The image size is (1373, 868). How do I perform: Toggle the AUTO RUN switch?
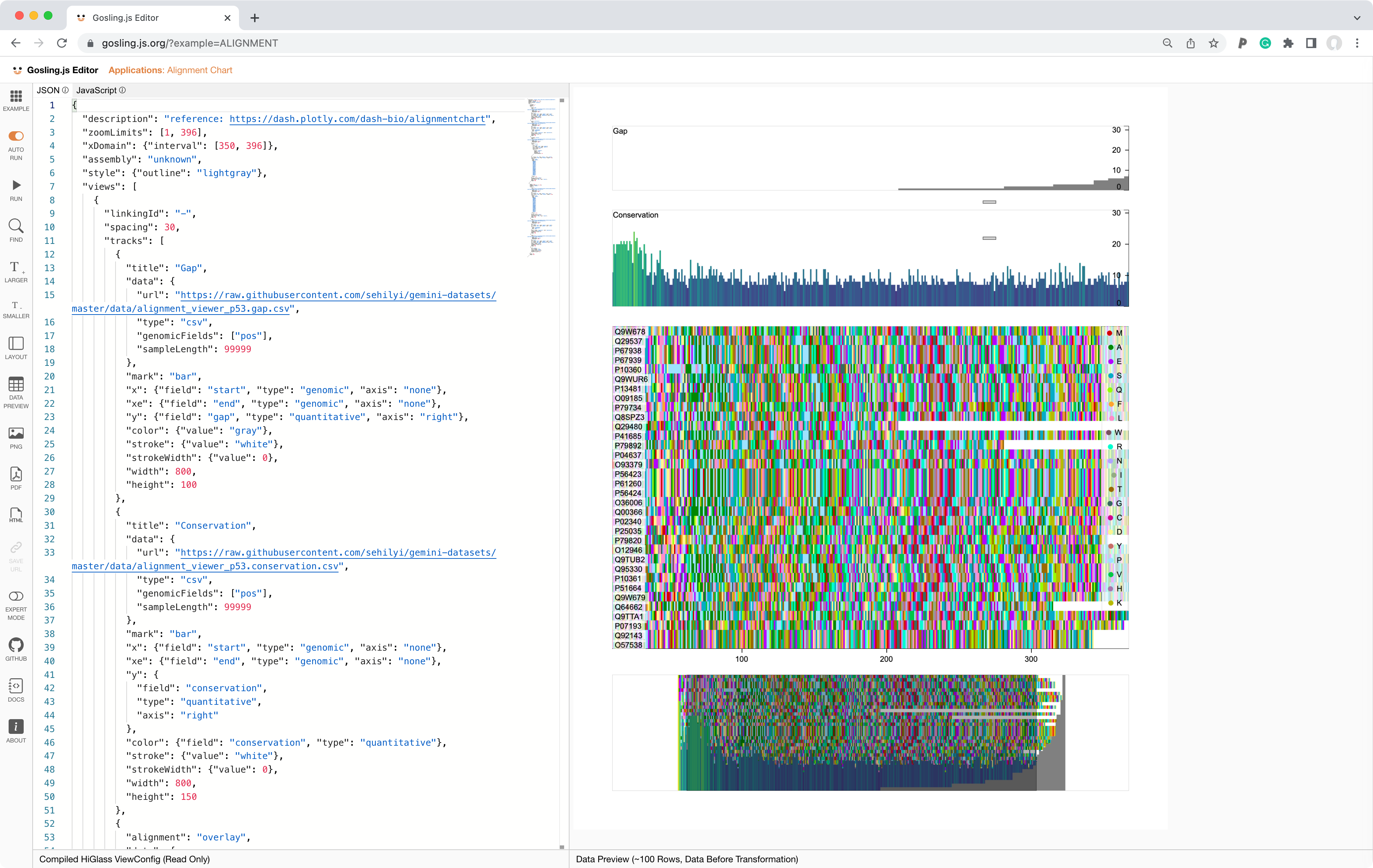click(15, 136)
